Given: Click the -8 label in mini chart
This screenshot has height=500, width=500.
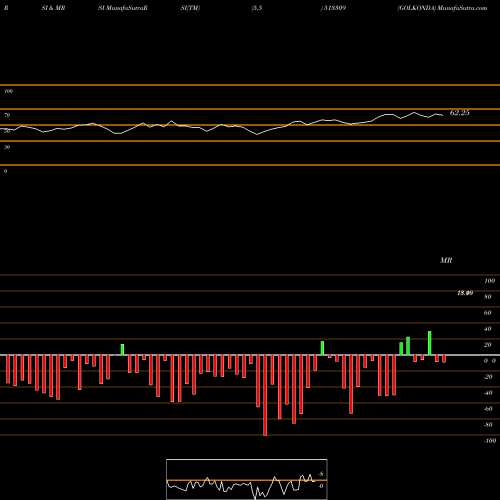Looking at the screenshot, I should 321,474.
